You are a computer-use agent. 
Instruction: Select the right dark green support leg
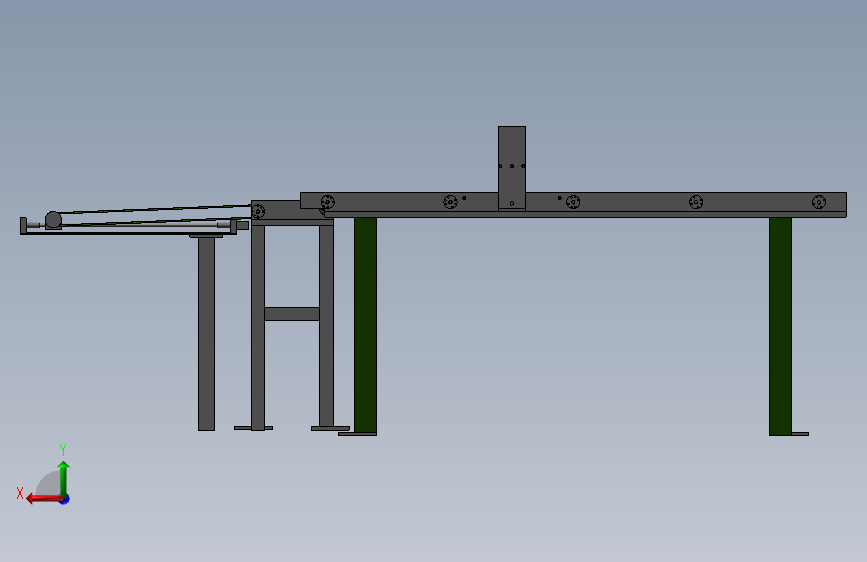click(x=780, y=326)
